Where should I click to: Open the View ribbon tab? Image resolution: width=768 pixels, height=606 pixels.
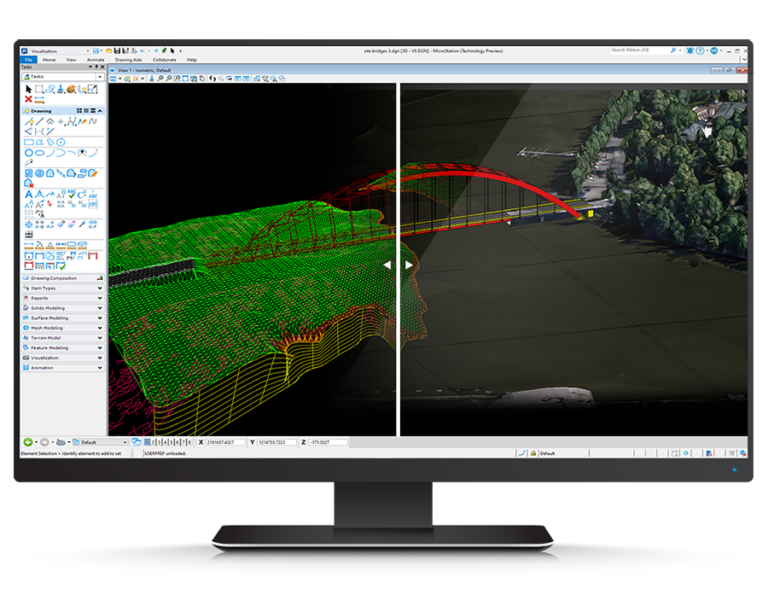71,60
